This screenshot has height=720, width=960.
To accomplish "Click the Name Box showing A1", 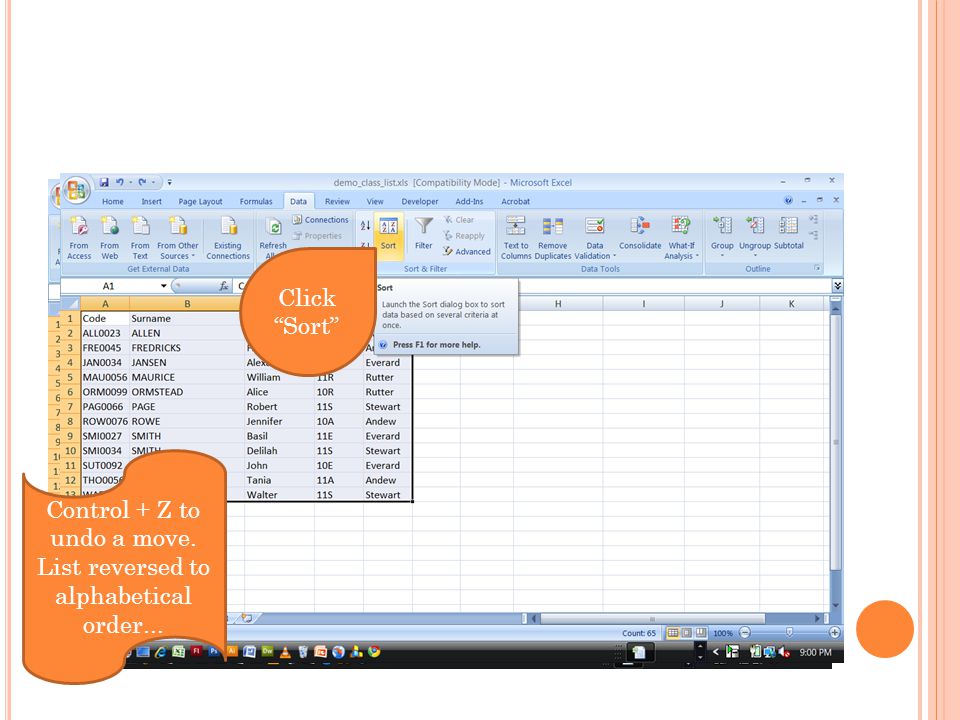I will (108, 286).
